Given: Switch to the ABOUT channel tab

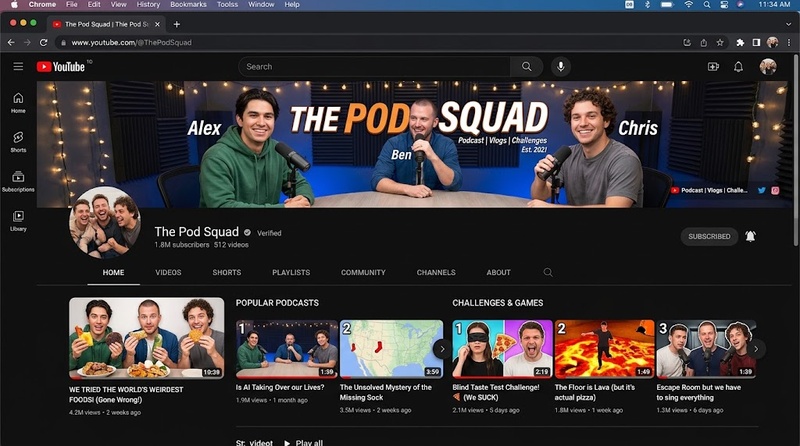Looking at the screenshot, I should pyautogui.click(x=498, y=272).
